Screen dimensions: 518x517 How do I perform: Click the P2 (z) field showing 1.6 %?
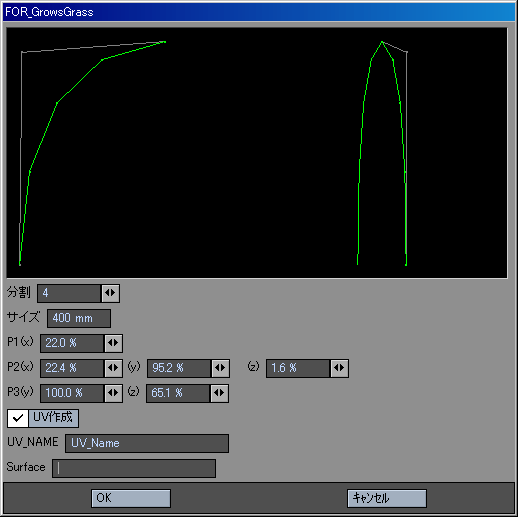298,368
